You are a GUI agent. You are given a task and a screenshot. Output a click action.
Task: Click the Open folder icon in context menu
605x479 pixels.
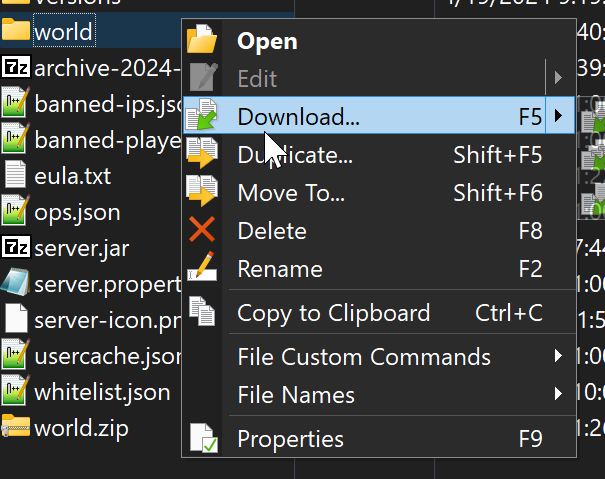pyautogui.click(x=202, y=41)
